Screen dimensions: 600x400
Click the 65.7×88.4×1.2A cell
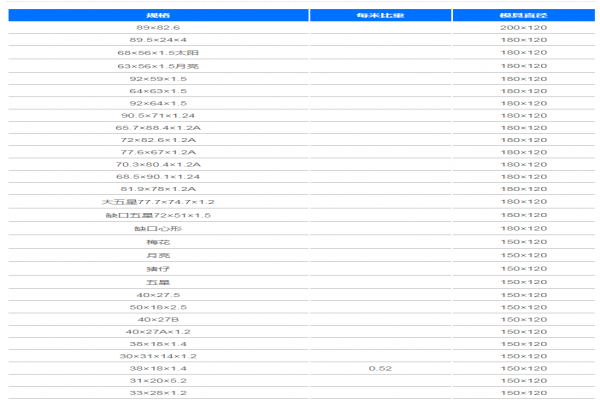[158, 128]
